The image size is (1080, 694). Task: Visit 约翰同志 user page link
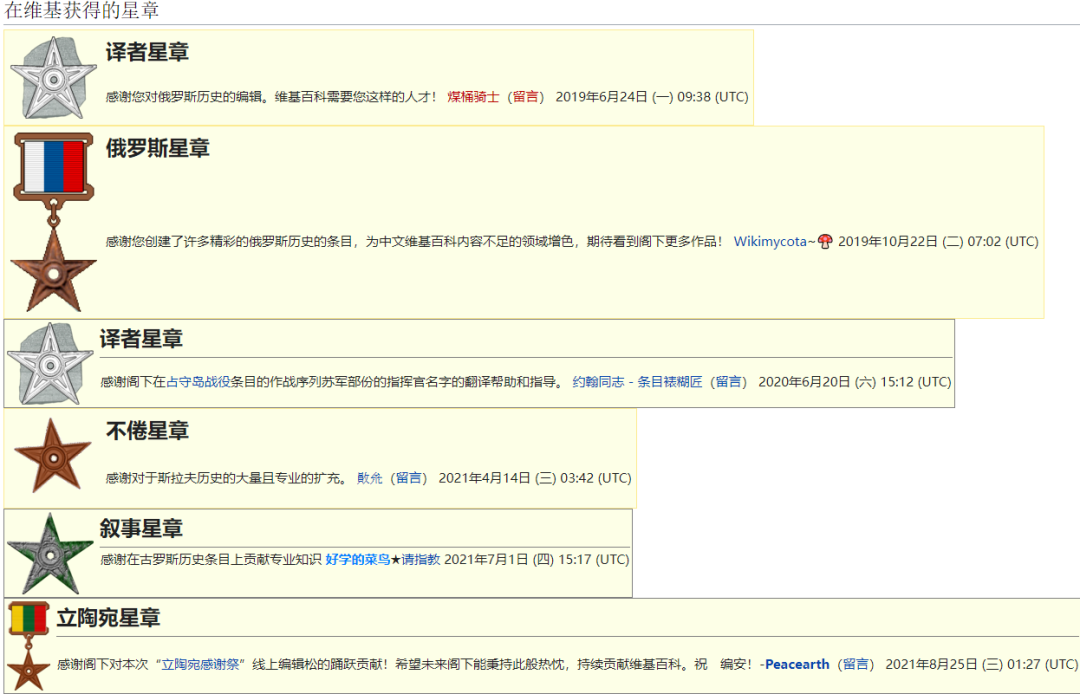pos(598,382)
